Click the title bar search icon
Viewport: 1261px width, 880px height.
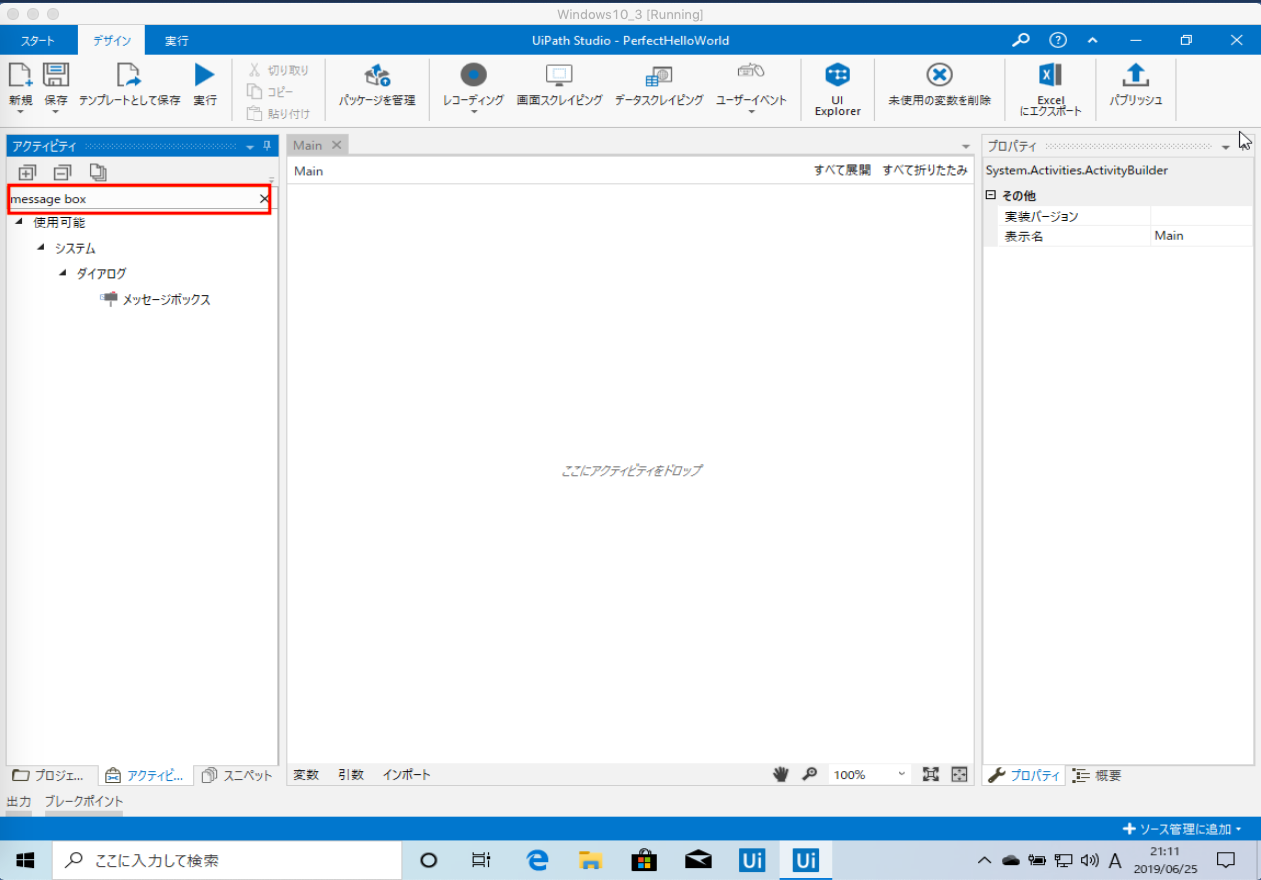pos(1020,40)
